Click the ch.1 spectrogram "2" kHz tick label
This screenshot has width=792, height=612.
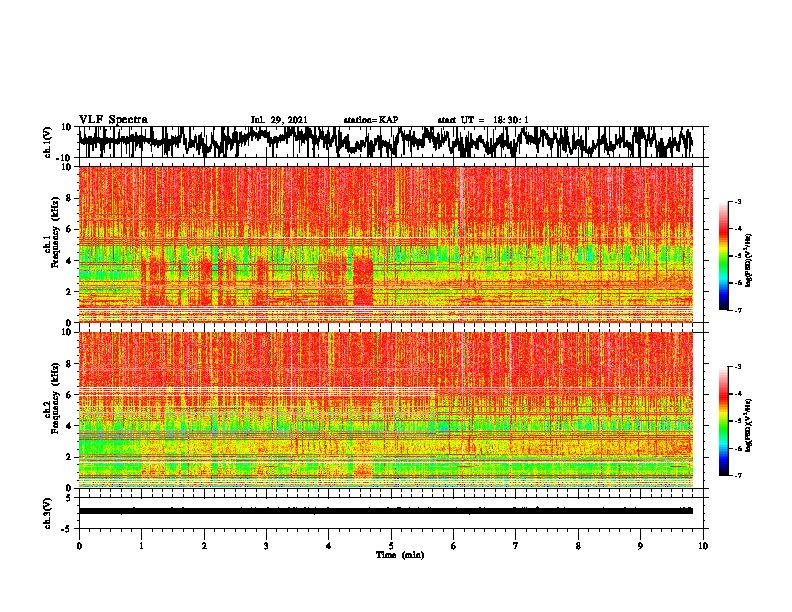(x=69, y=292)
